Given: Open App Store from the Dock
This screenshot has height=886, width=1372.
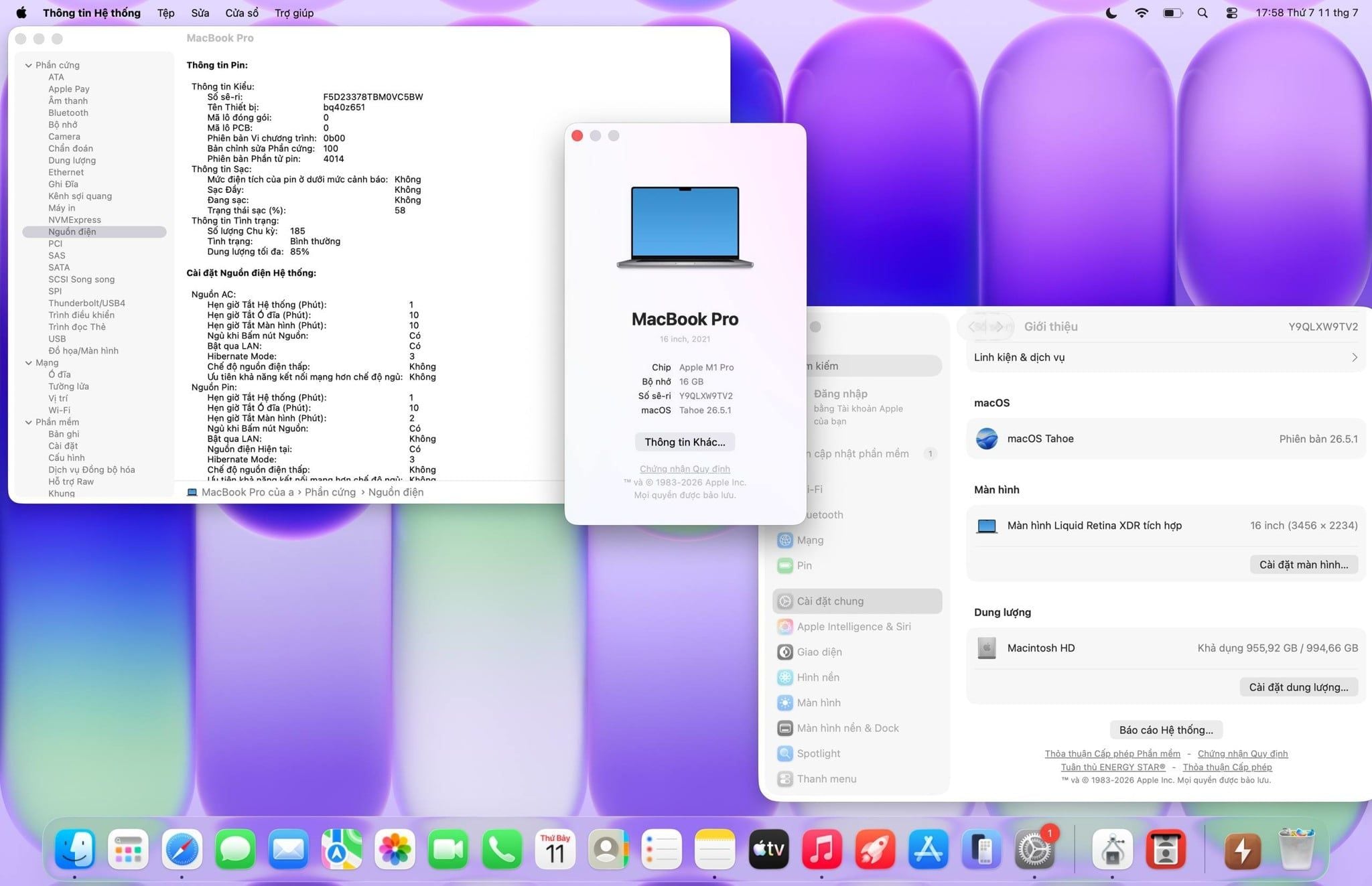Looking at the screenshot, I should coord(929,848).
